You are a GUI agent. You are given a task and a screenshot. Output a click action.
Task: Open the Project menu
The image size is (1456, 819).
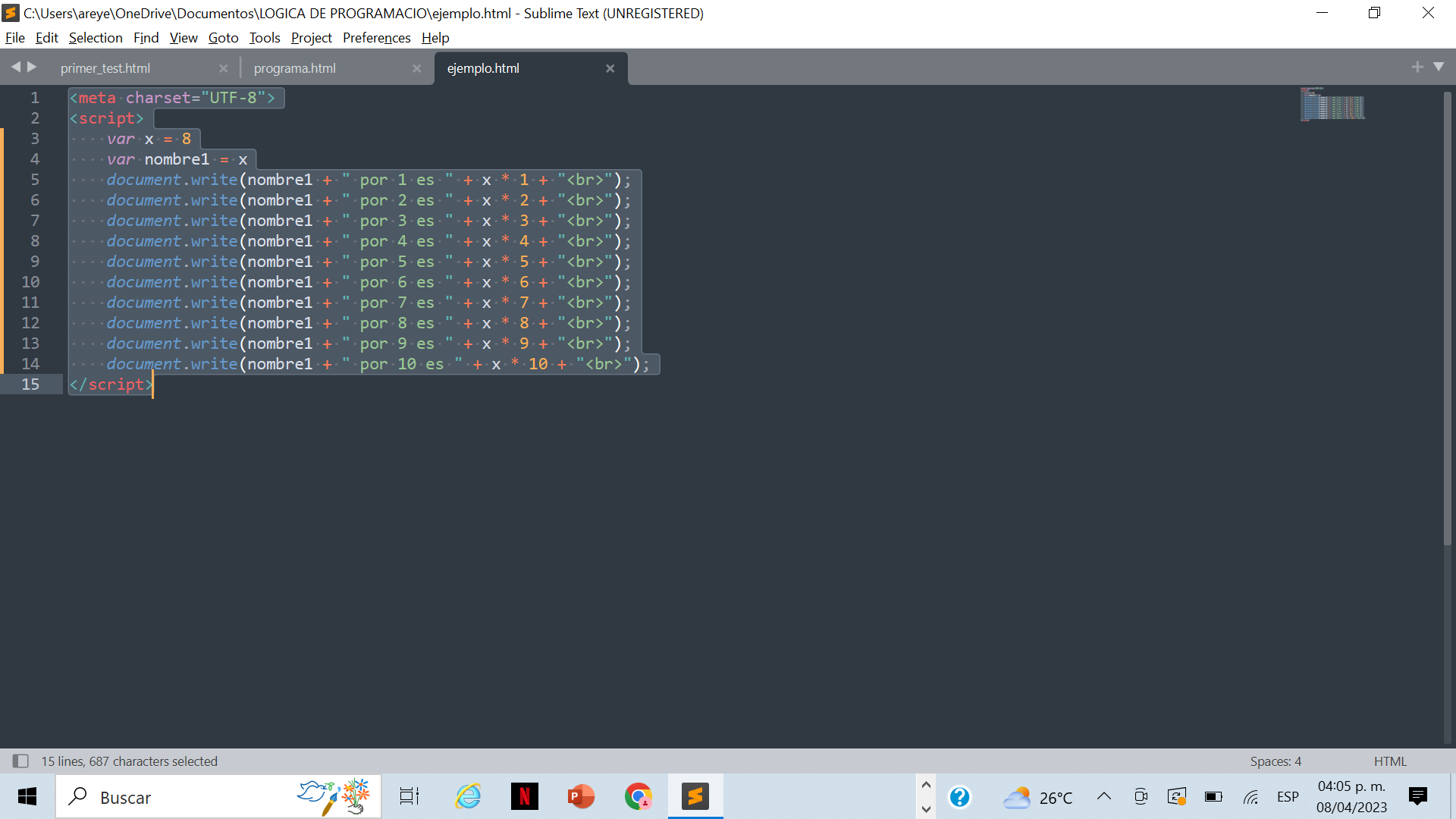(x=312, y=38)
